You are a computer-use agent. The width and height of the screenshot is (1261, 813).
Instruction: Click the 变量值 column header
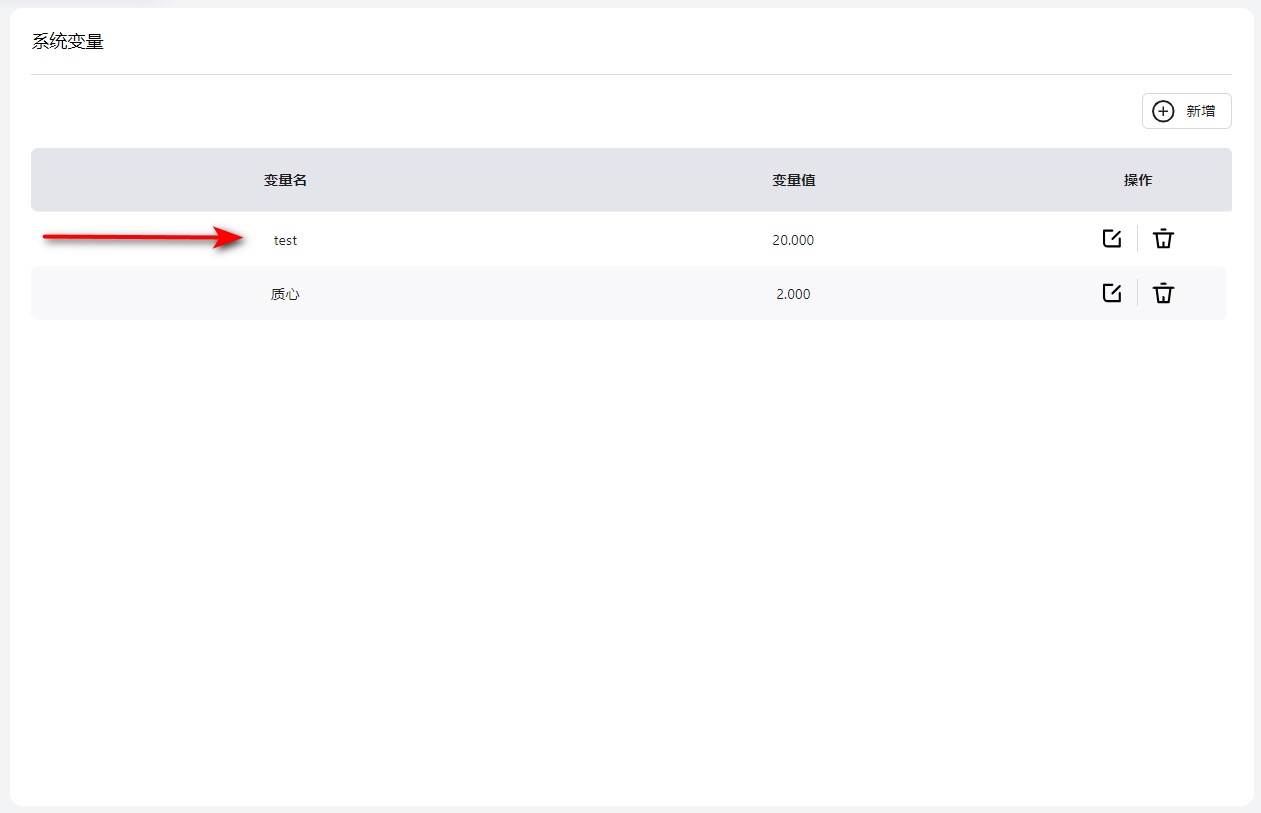[x=793, y=180]
